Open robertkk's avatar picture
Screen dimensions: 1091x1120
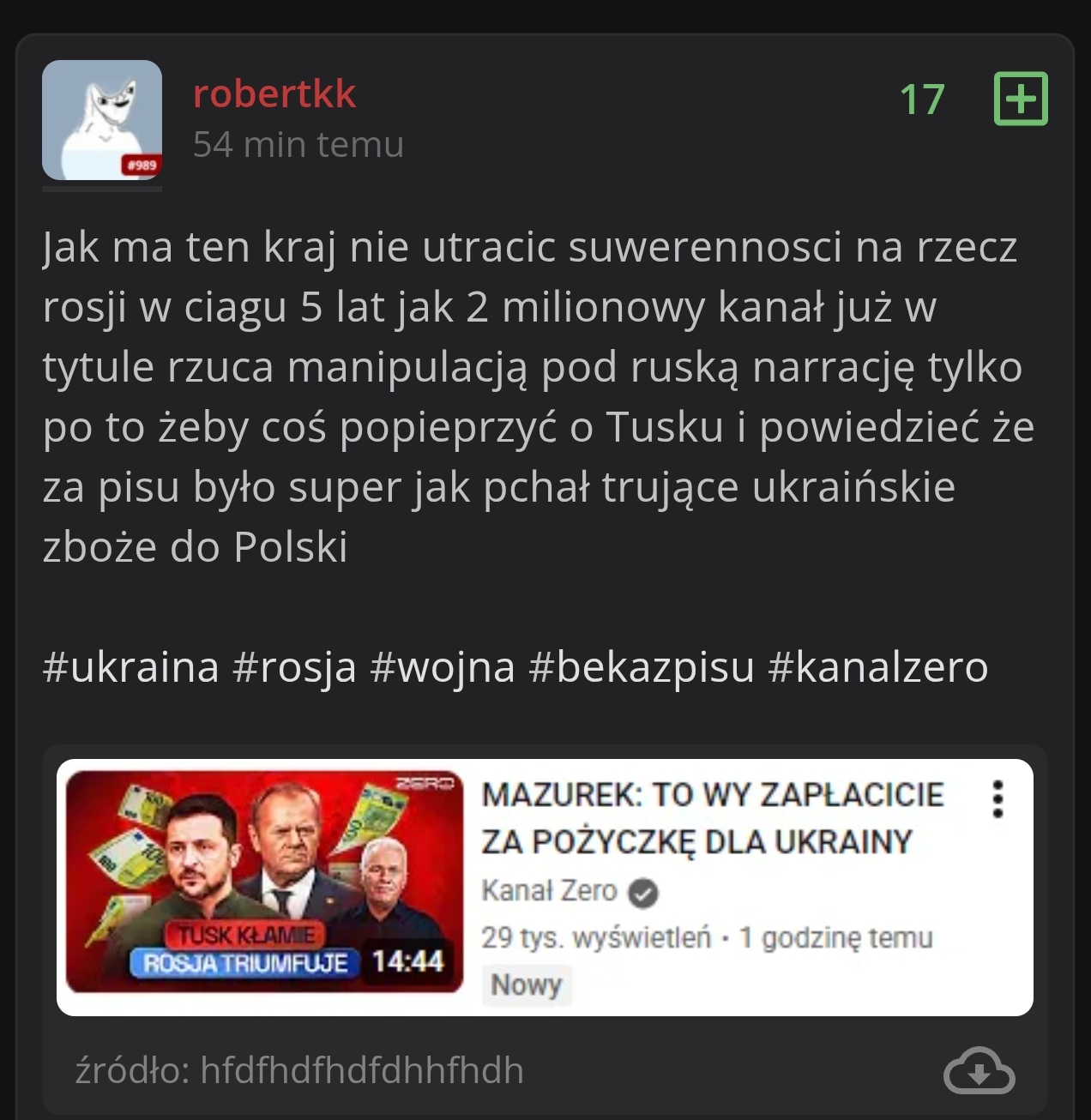102,120
